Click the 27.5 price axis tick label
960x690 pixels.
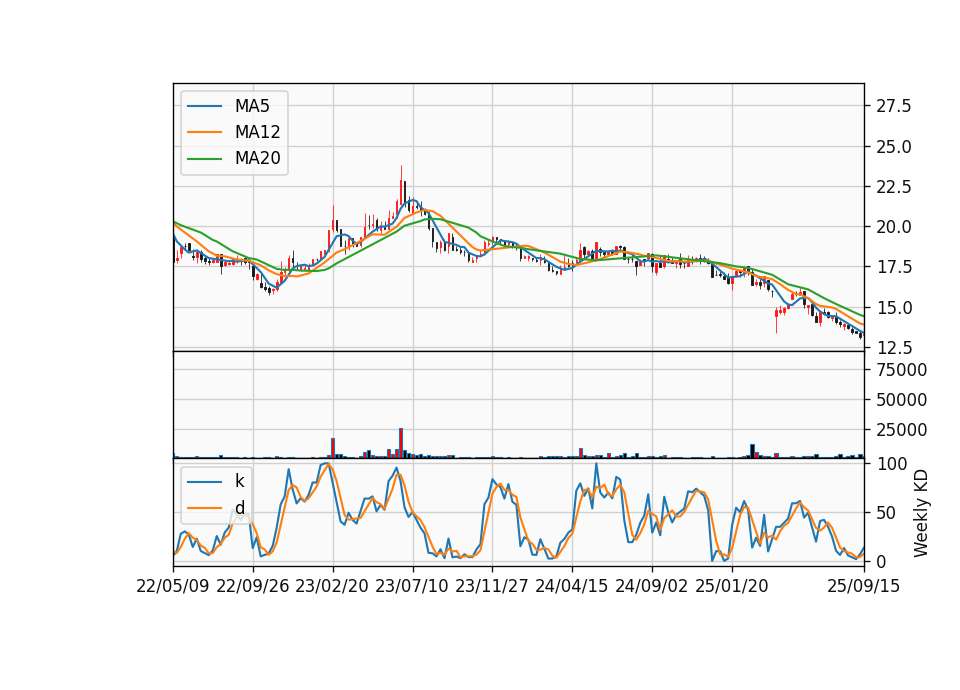pyautogui.click(x=894, y=107)
